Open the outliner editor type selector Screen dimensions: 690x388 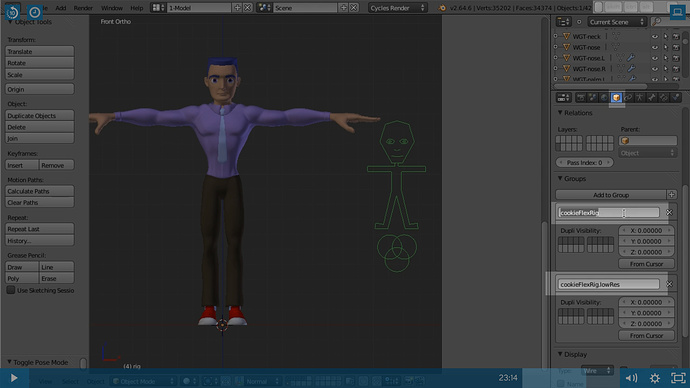[x=563, y=22]
